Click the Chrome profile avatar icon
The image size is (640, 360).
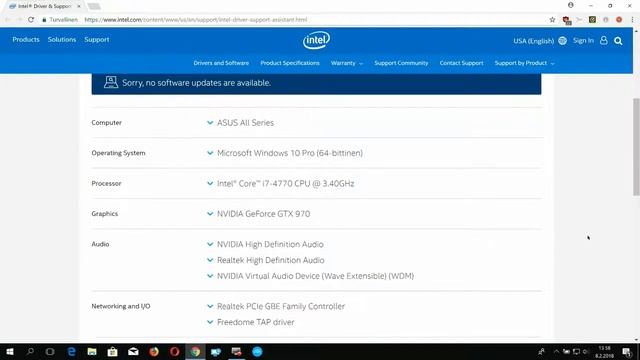[x=571, y=5]
